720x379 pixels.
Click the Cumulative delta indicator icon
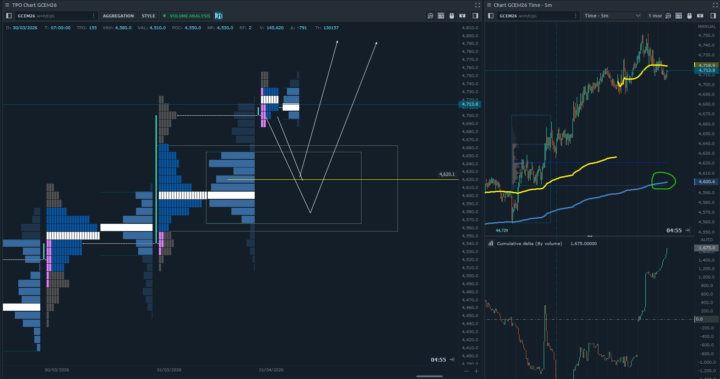click(x=490, y=243)
